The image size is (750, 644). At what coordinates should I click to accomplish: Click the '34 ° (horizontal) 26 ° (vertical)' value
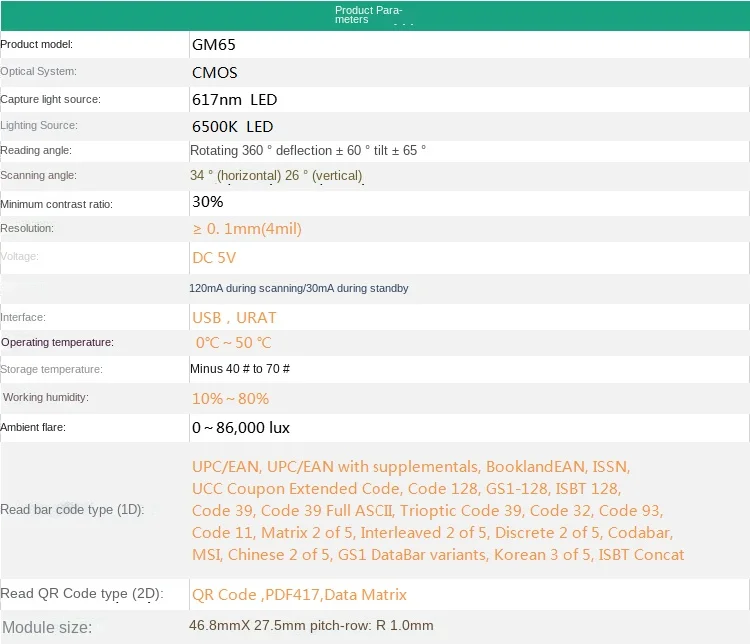pyautogui.click(x=276, y=176)
